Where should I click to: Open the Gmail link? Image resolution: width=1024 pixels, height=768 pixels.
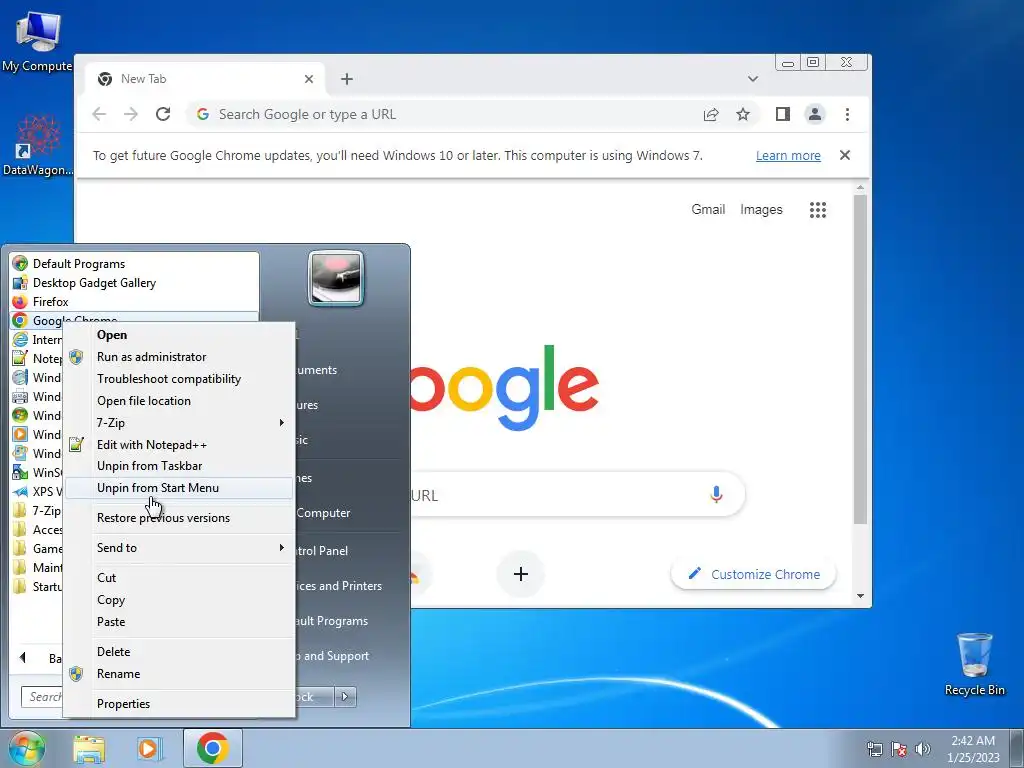pyautogui.click(x=708, y=210)
